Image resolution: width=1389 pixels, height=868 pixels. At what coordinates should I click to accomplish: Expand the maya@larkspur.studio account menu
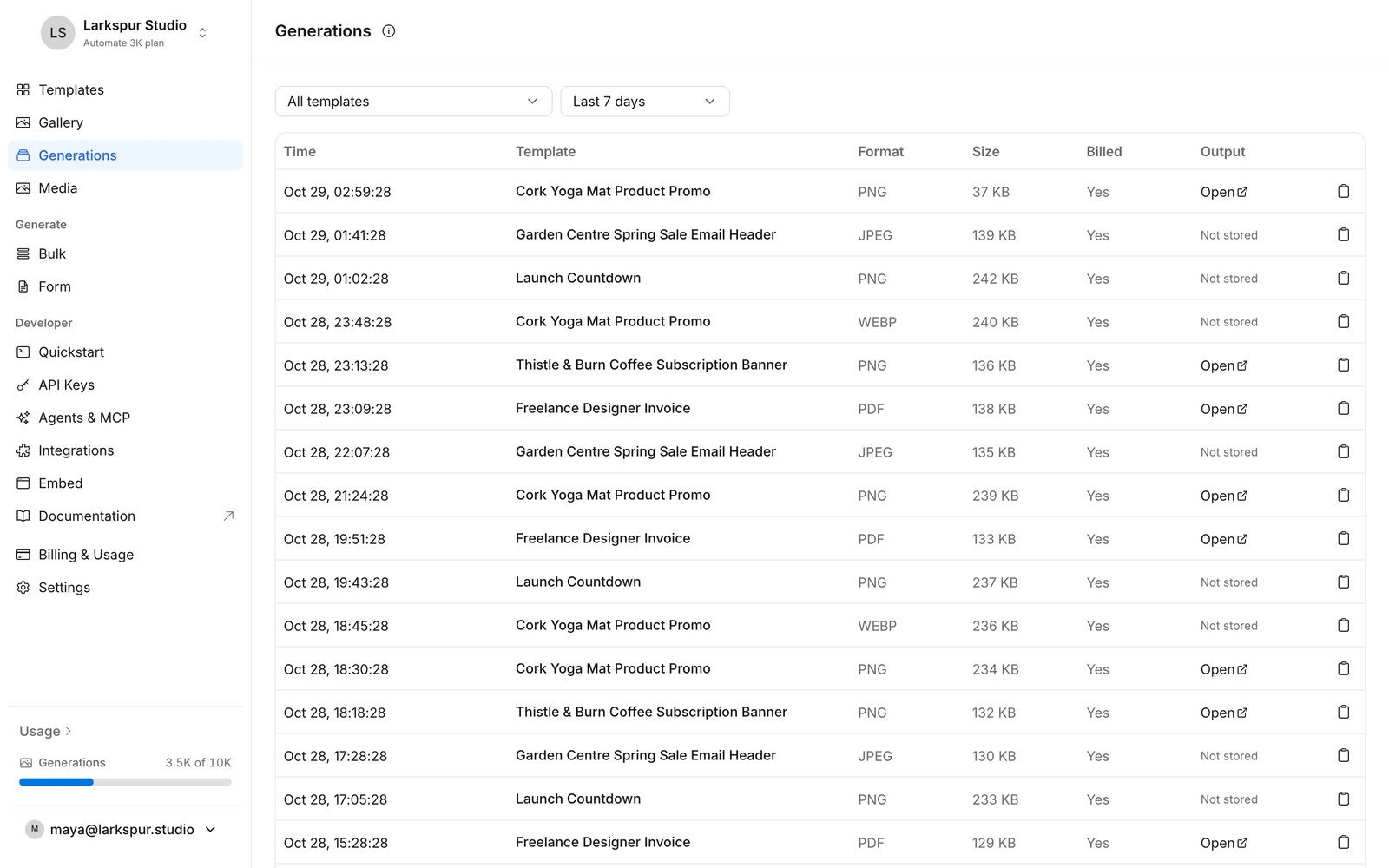pyautogui.click(x=210, y=830)
